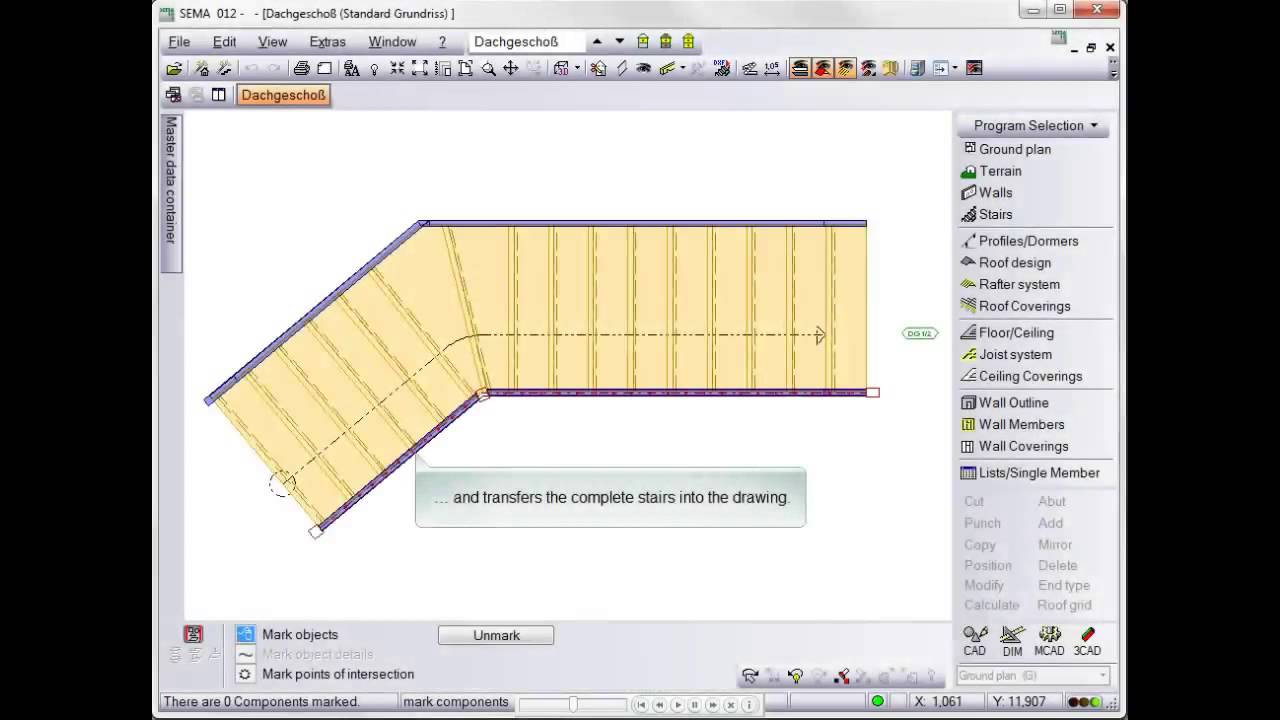The image size is (1280, 720).
Task: Open the Window menu
Action: pyautogui.click(x=392, y=42)
